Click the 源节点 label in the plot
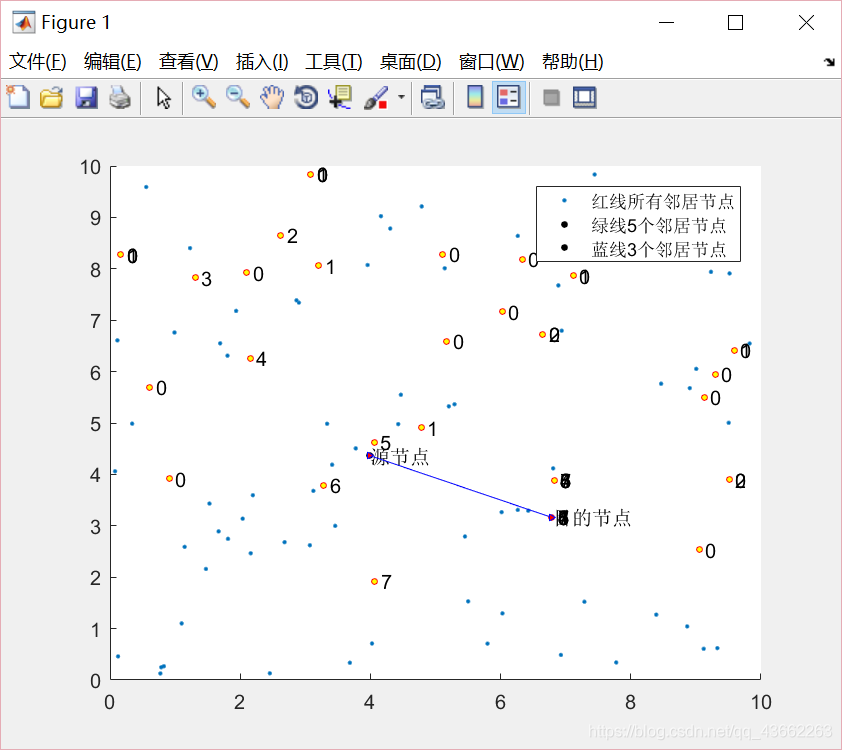This screenshot has width=842, height=750. (x=400, y=457)
